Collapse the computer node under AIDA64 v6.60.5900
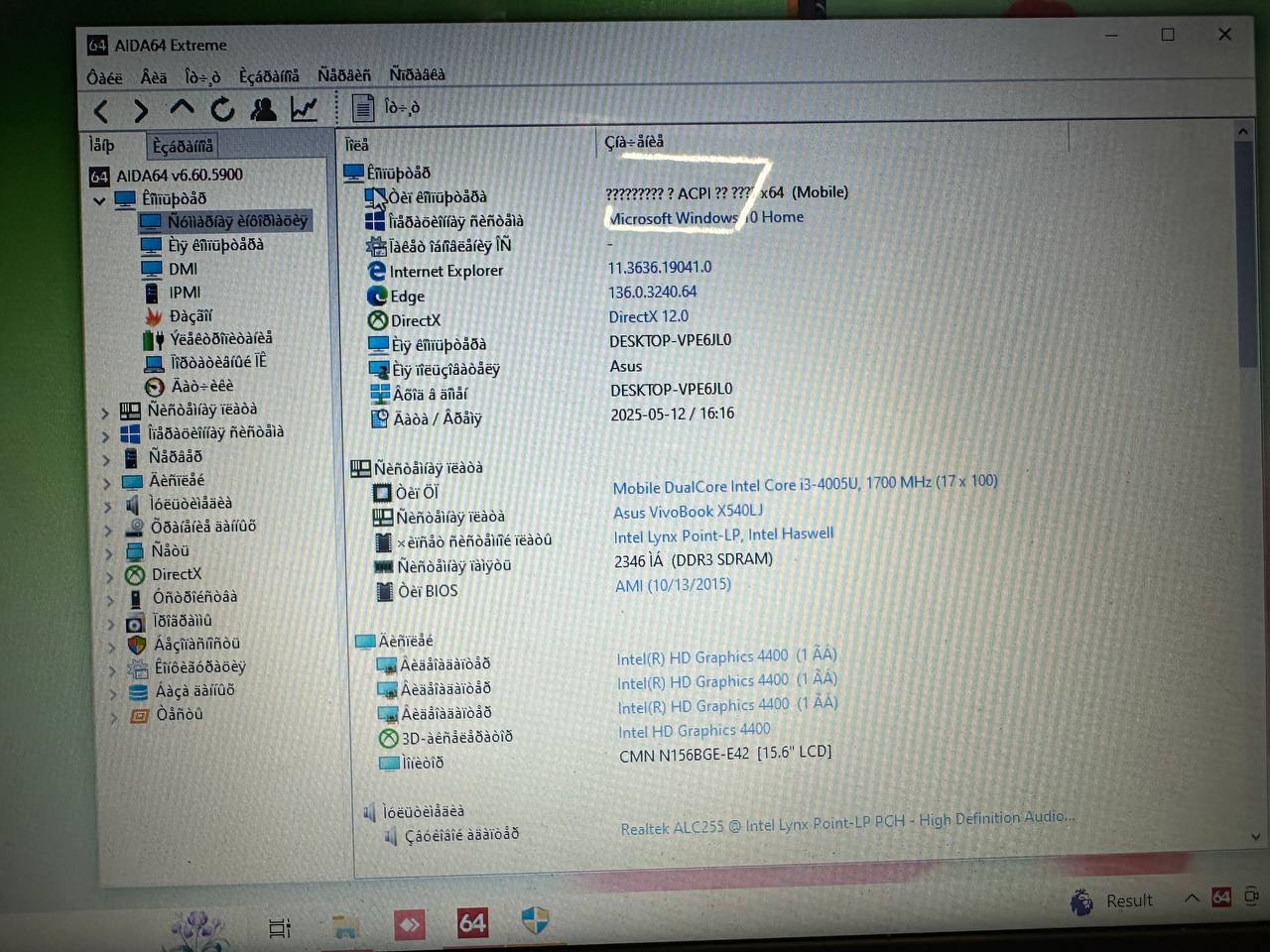 click(x=99, y=200)
